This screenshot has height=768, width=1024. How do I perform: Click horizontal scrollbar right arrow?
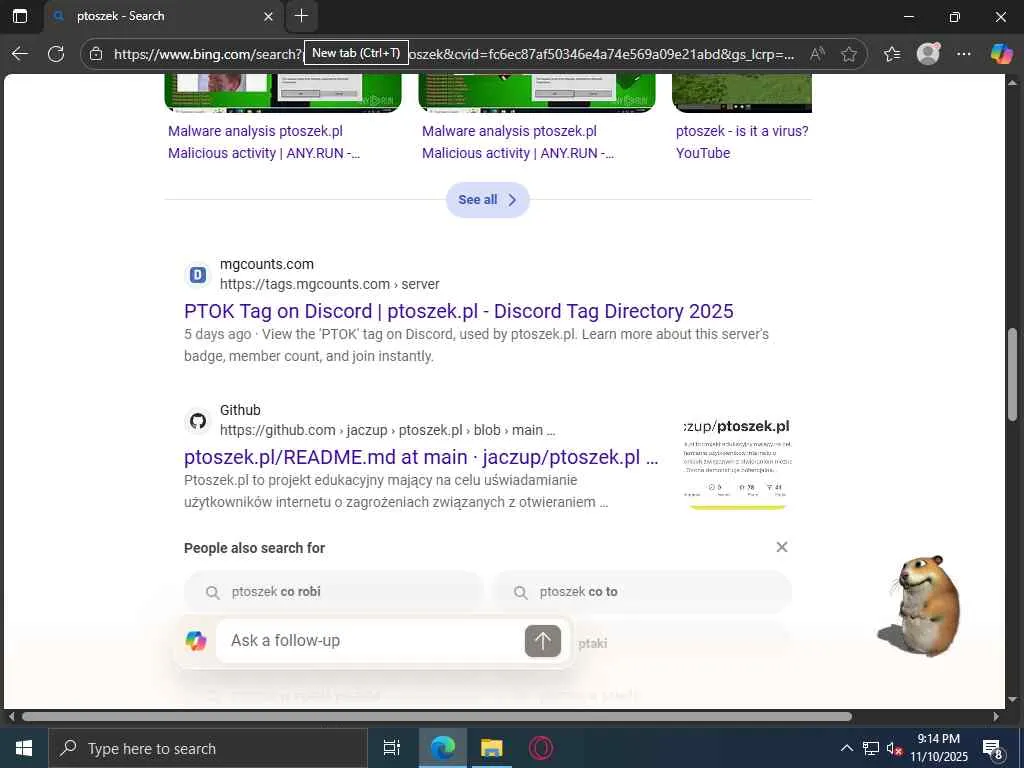995,716
